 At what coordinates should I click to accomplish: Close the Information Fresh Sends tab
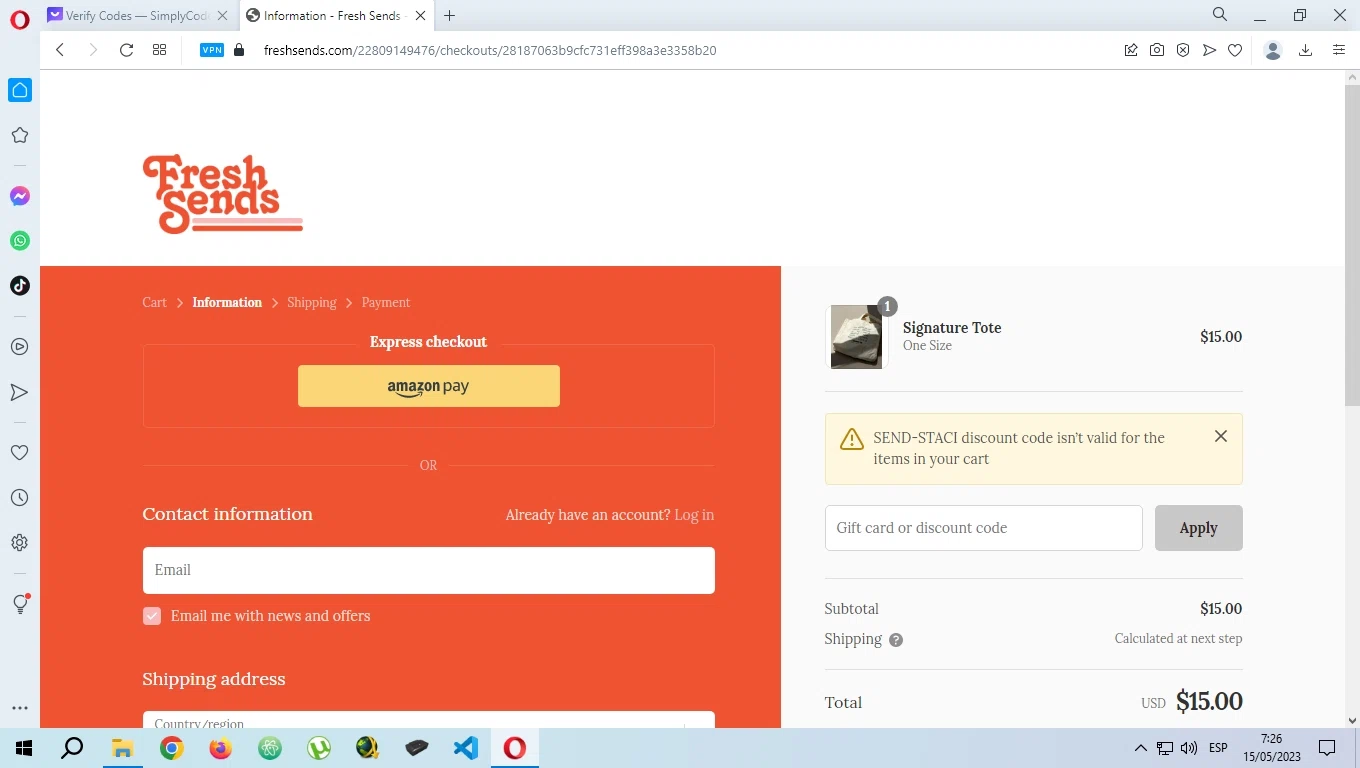click(421, 16)
